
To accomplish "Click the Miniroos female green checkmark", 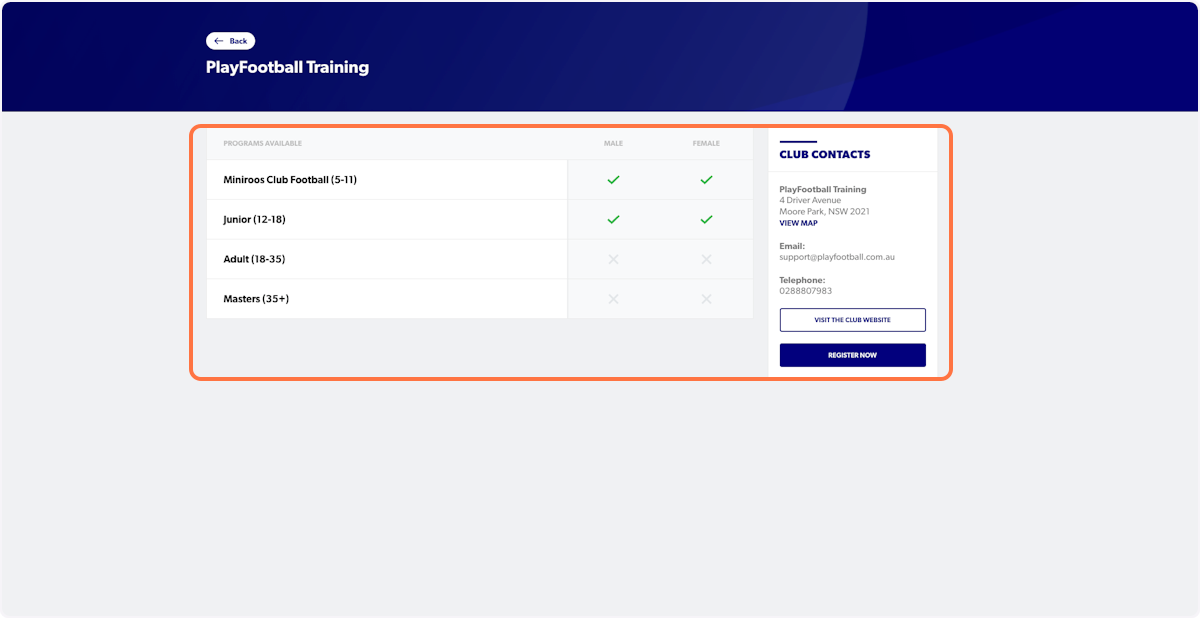I will point(706,180).
